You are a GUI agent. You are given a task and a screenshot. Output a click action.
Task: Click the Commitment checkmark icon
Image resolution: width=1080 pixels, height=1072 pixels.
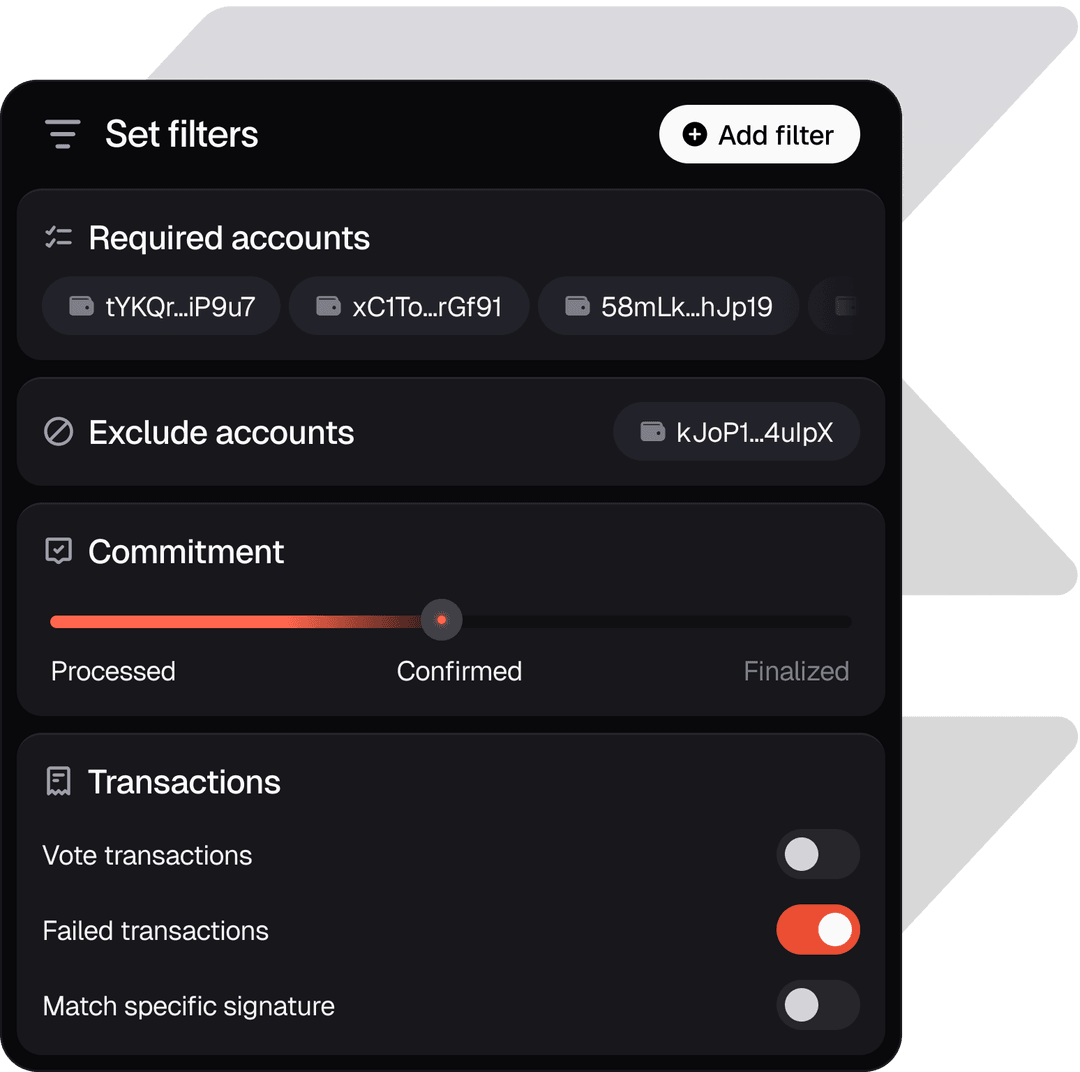tap(59, 550)
